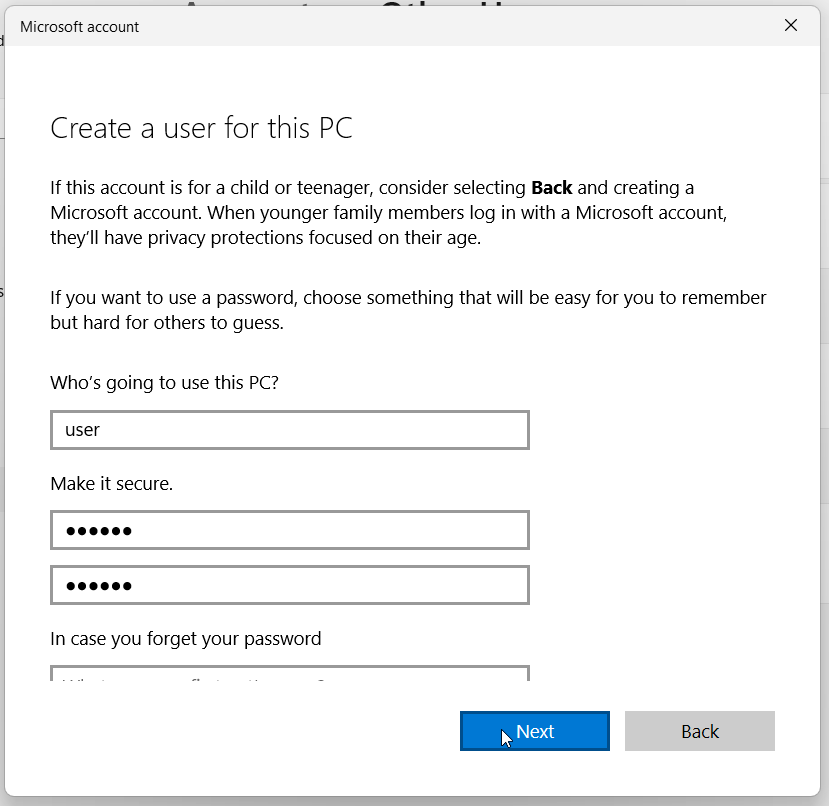
Task: Click the Next button
Action: pos(534,731)
